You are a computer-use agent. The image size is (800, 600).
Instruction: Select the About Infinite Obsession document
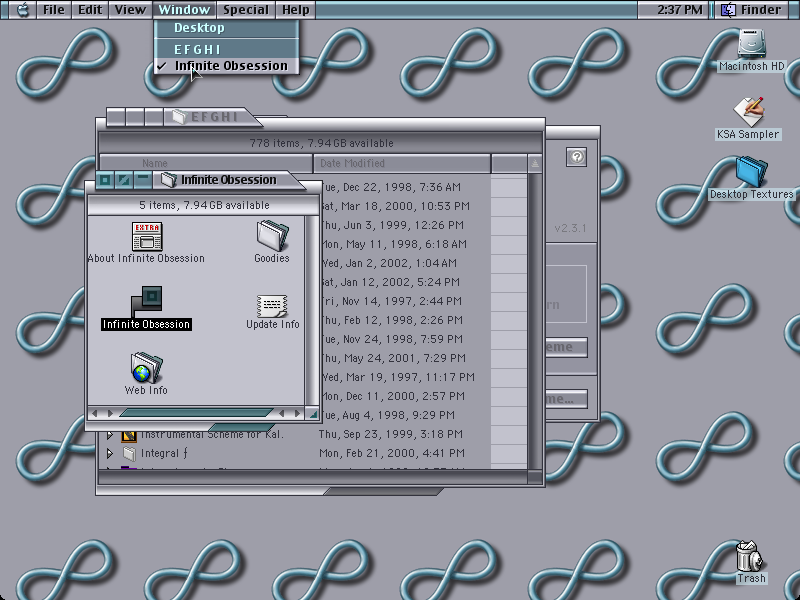tap(147, 236)
